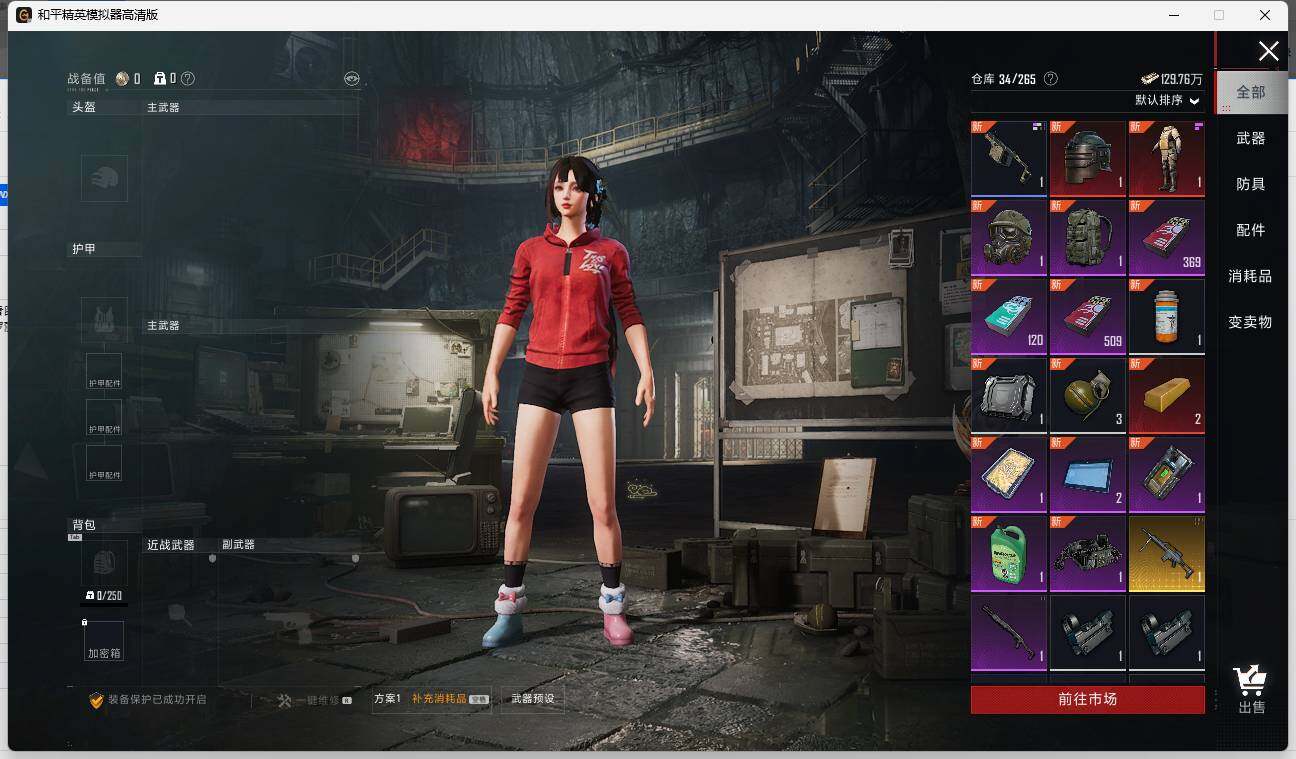Open the 消耗品 category tab
The image size is (1296, 759).
[x=1251, y=276]
